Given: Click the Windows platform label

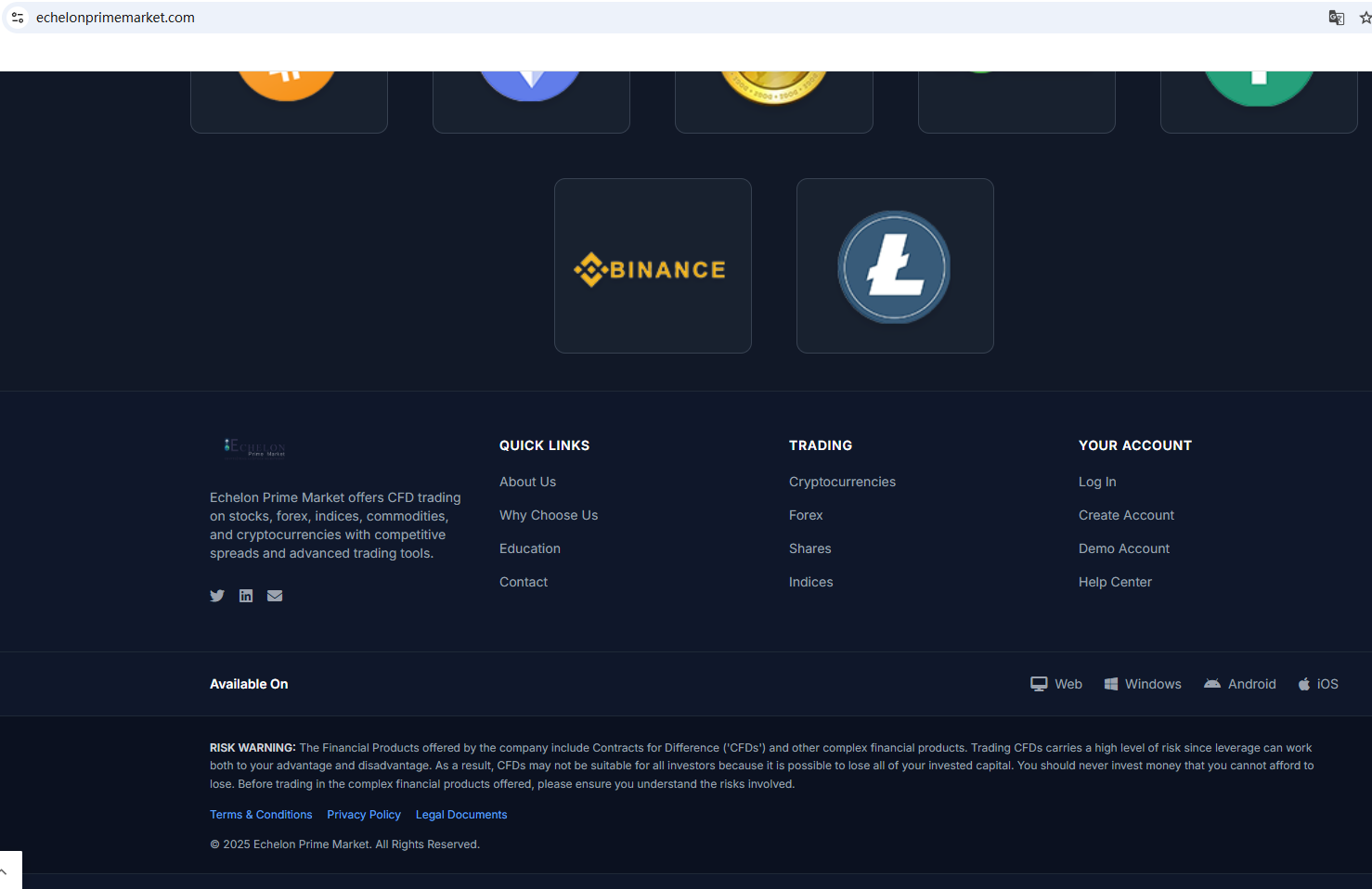Looking at the screenshot, I should [1153, 684].
